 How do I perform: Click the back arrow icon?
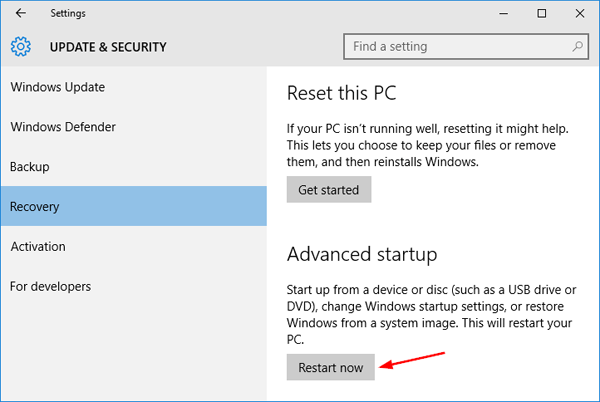pos(21,13)
